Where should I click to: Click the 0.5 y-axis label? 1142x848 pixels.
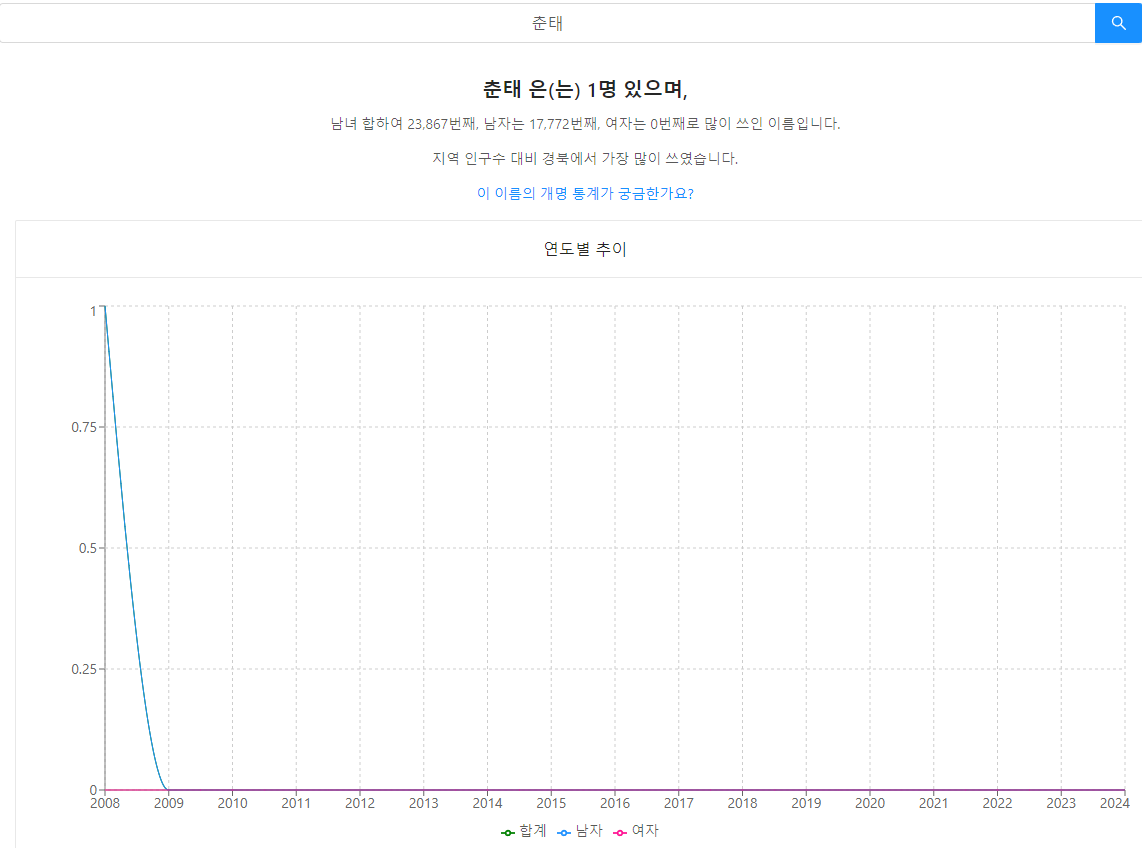pos(87,548)
